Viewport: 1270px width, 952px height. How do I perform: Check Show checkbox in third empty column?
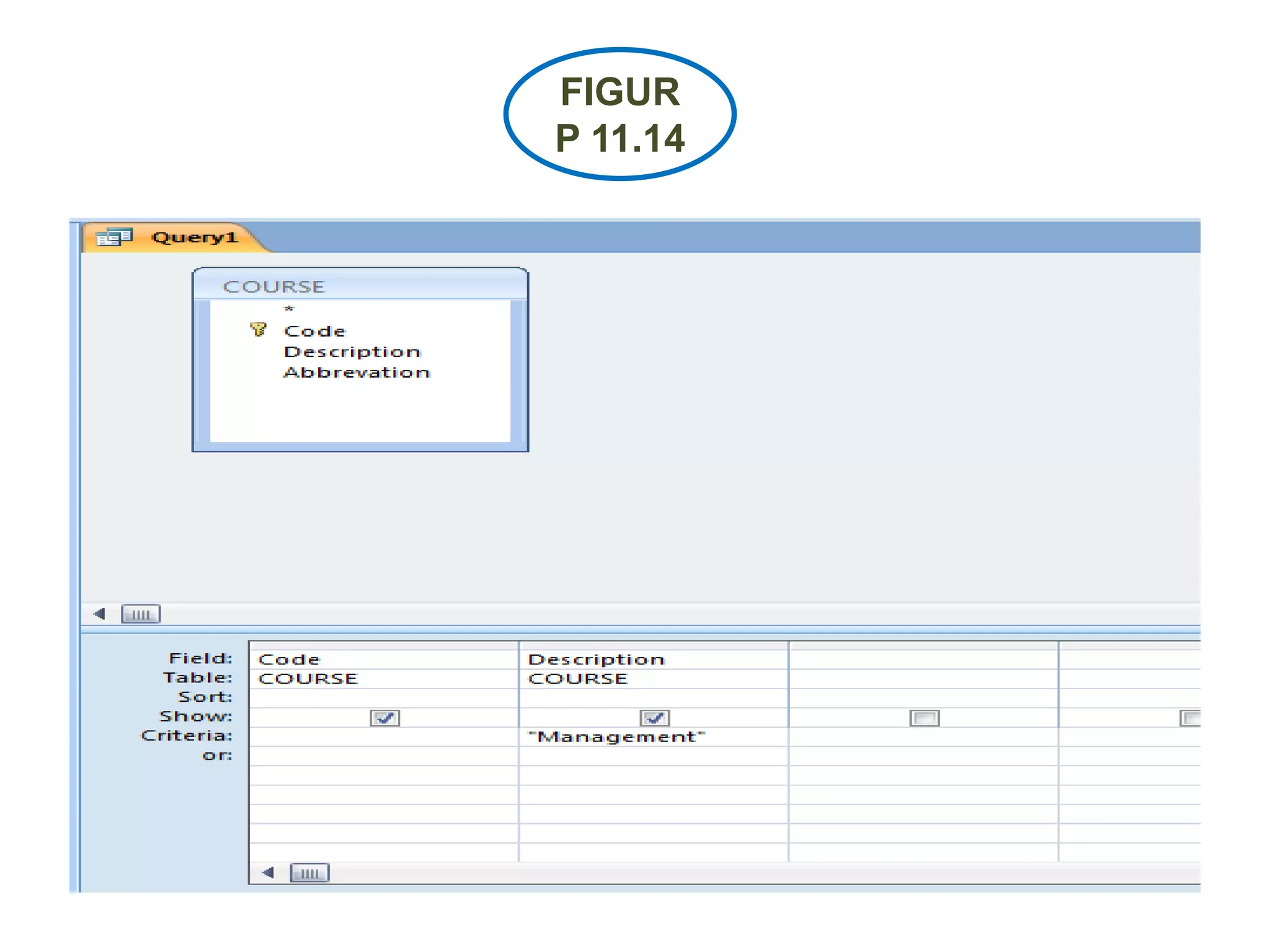pos(924,718)
